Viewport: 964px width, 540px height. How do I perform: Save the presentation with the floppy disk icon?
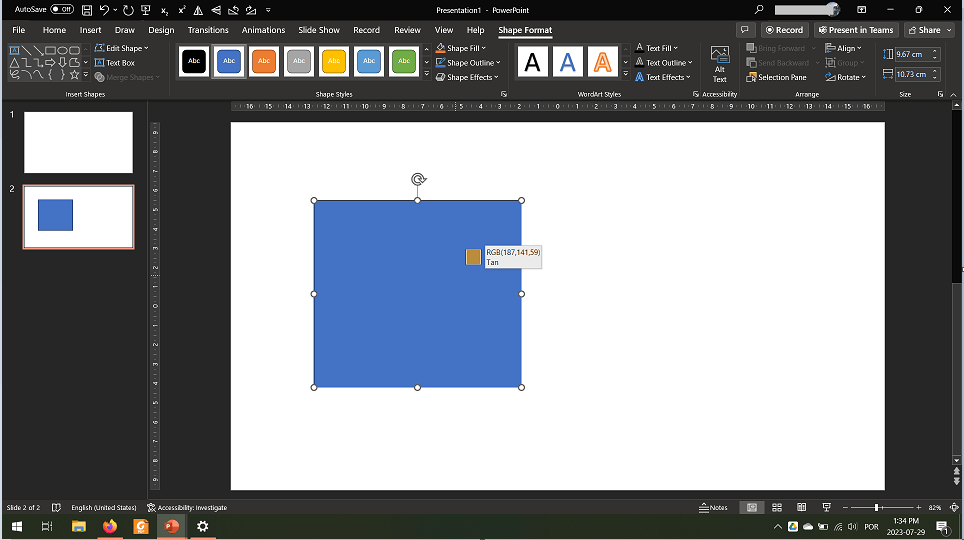87,10
